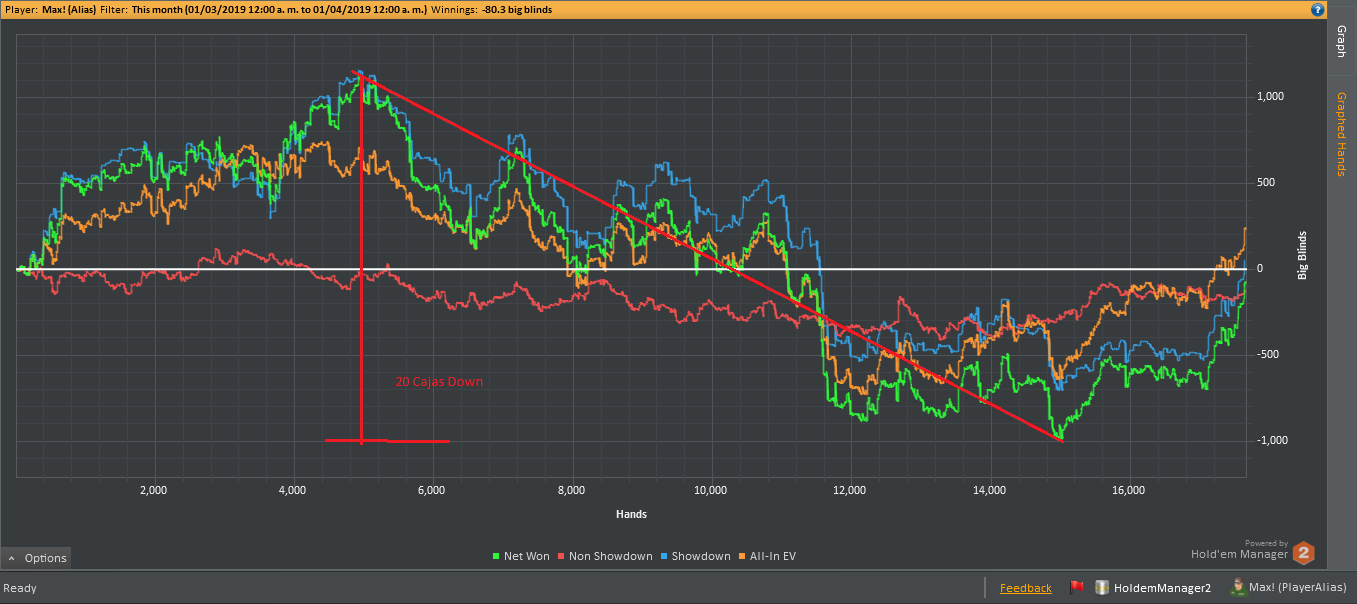
Task: Click the "Max! (PlayerAlias)" status bar text
Action: click(x=1298, y=588)
